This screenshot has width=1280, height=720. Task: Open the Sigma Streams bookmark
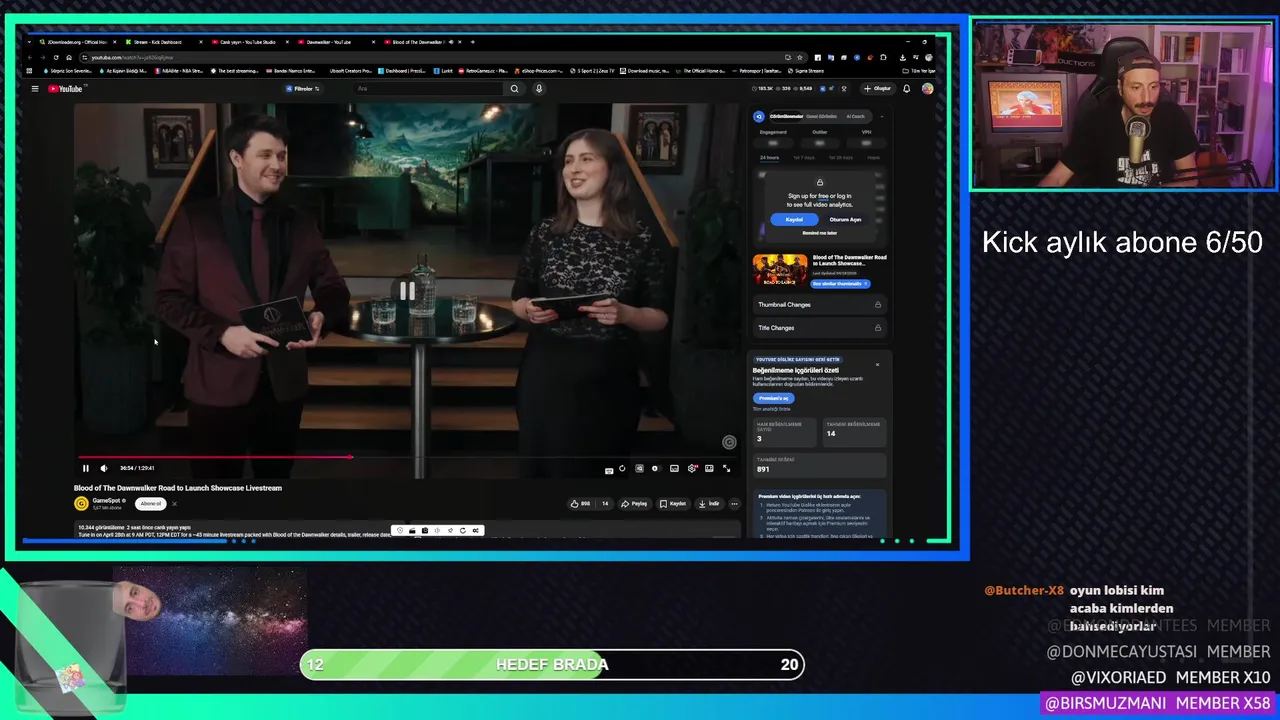click(807, 71)
